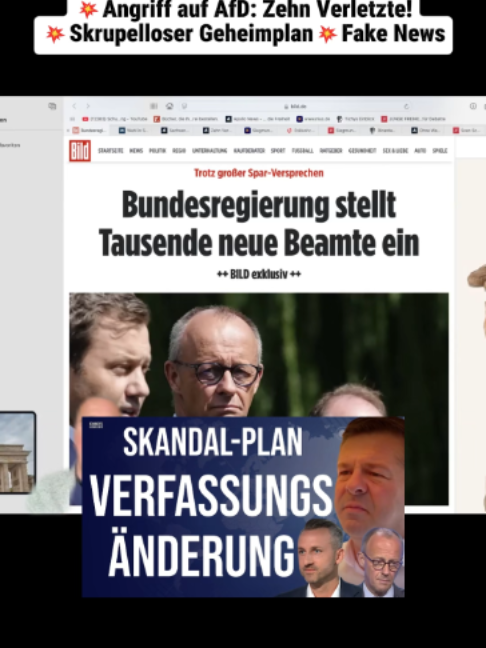Open STARTSEITE in Bild navigation

pyautogui.click(x=110, y=151)
